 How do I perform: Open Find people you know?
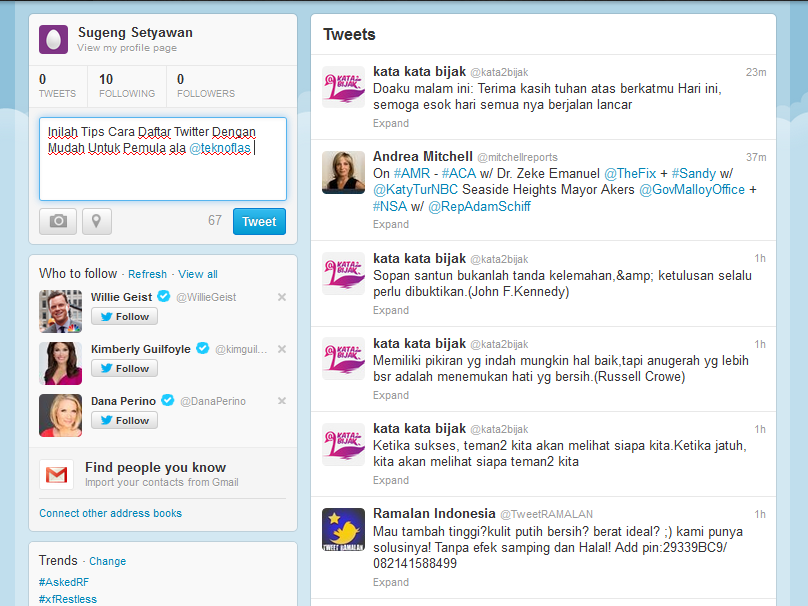tap(155, 467)
